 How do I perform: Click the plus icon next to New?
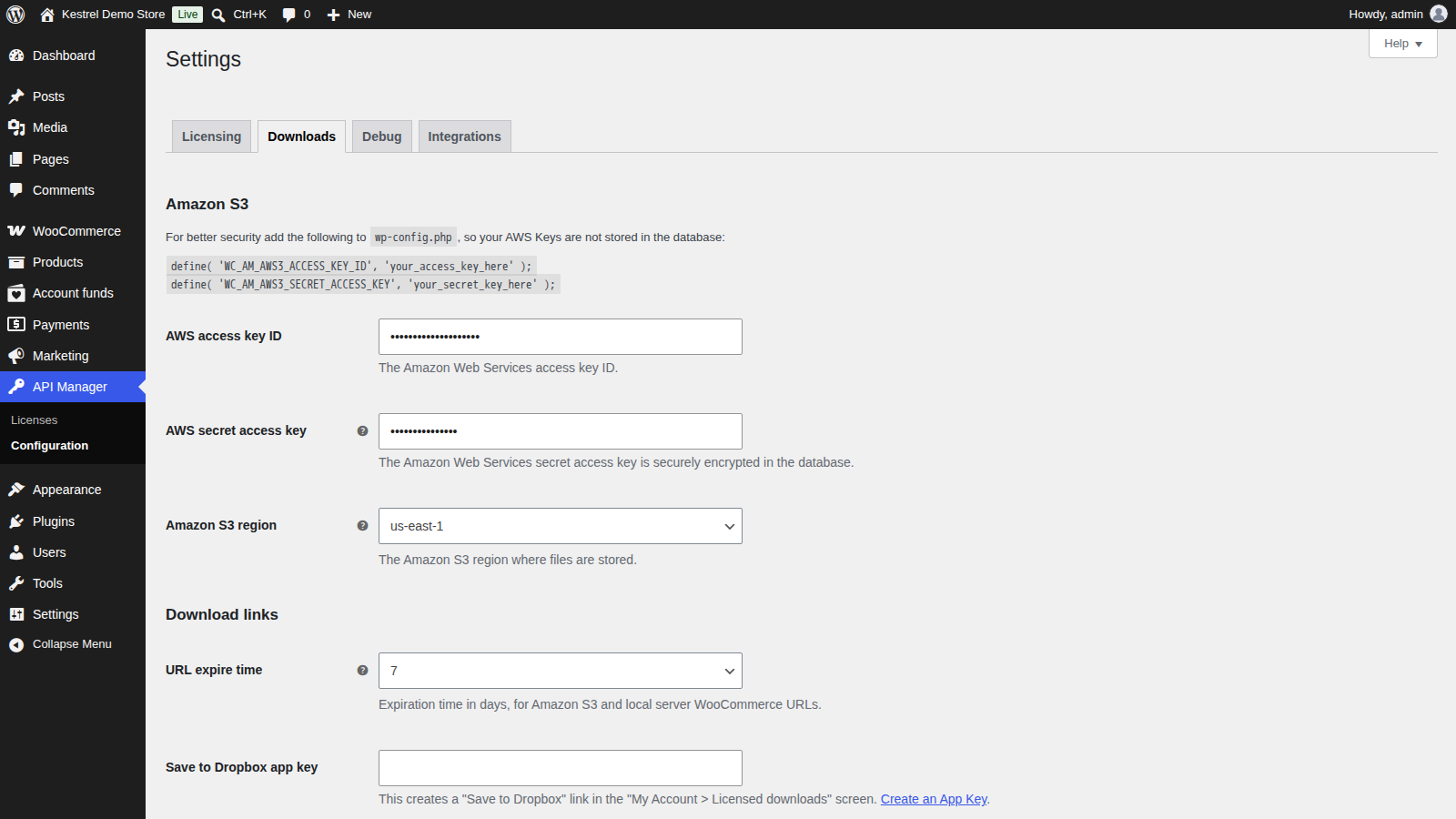(x=333, y=15)
